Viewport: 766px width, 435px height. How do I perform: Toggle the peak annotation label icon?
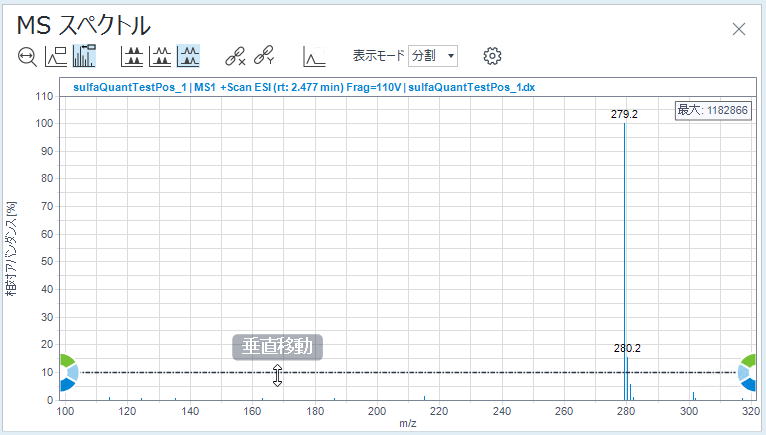tap(56, 56)
